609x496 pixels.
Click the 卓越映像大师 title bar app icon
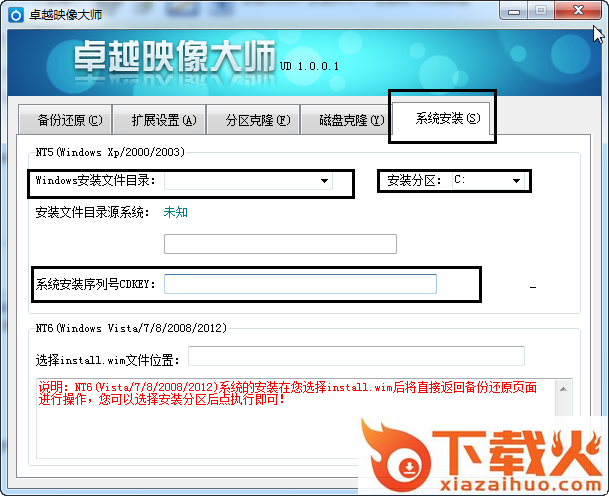[x=14, y=12]
